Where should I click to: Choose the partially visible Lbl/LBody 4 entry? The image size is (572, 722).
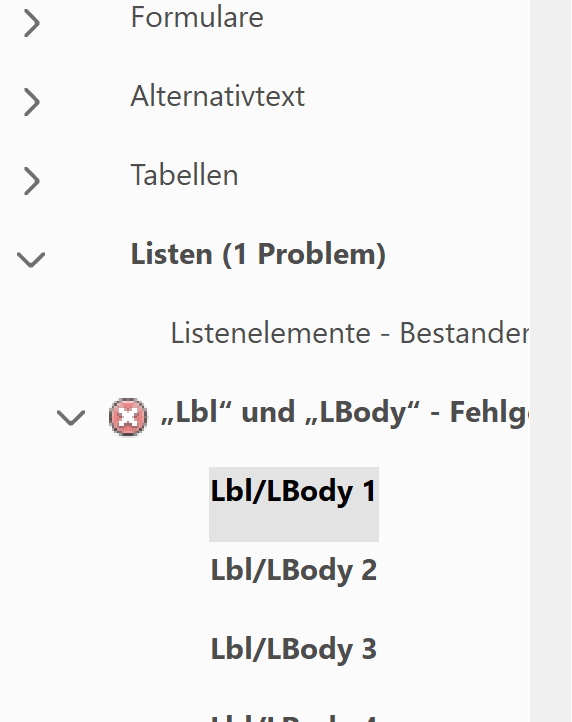(293, 717)
